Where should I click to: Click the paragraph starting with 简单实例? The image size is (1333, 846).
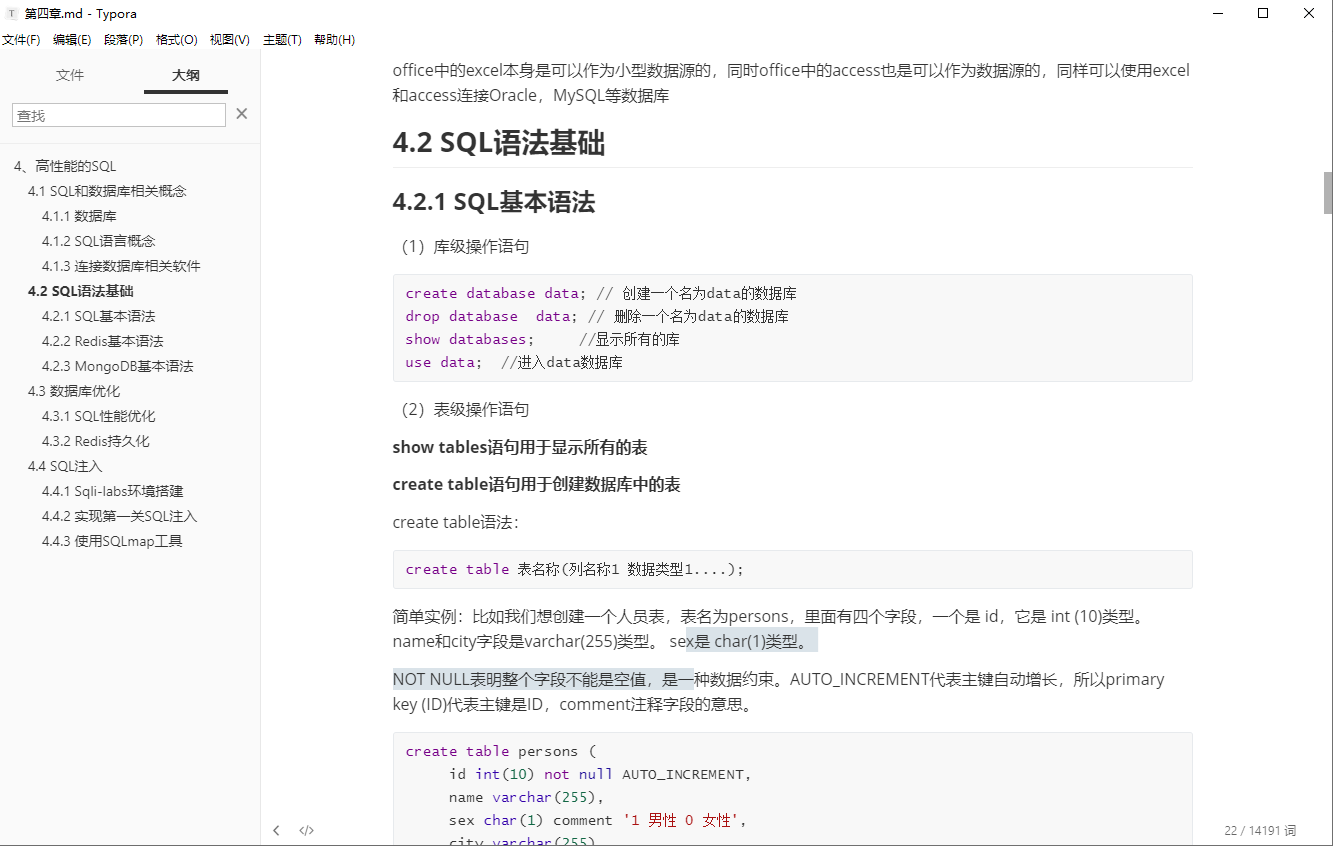click(x=770, y=629)
